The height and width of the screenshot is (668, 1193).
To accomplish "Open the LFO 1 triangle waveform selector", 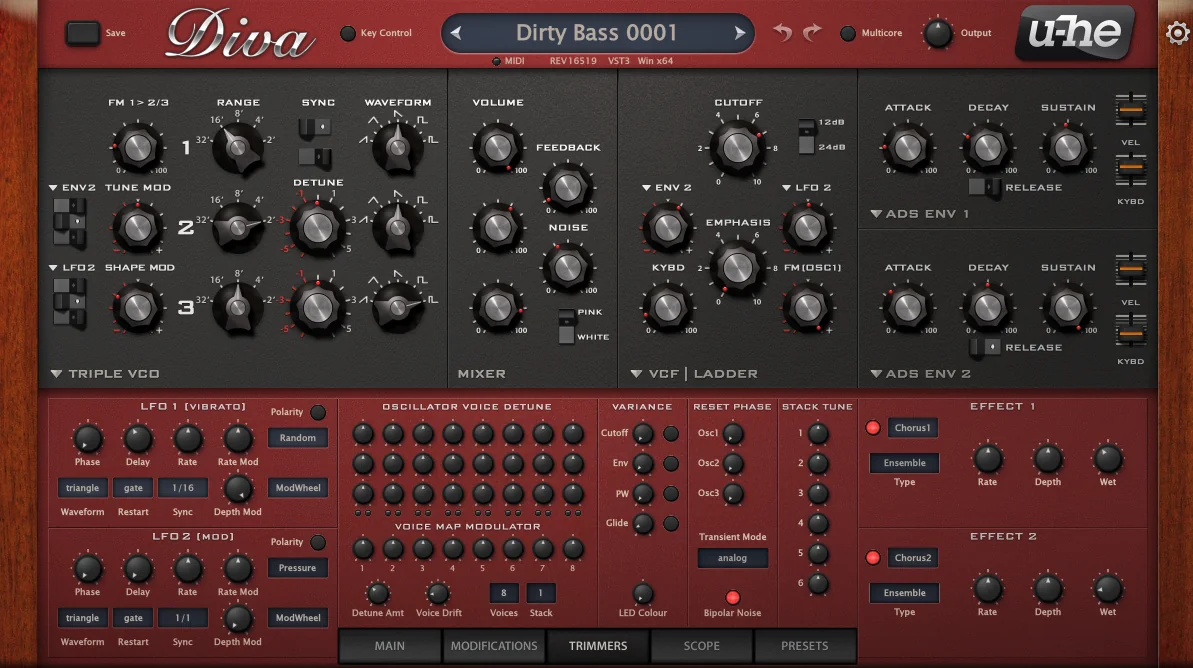I will [x=82, y=487].
